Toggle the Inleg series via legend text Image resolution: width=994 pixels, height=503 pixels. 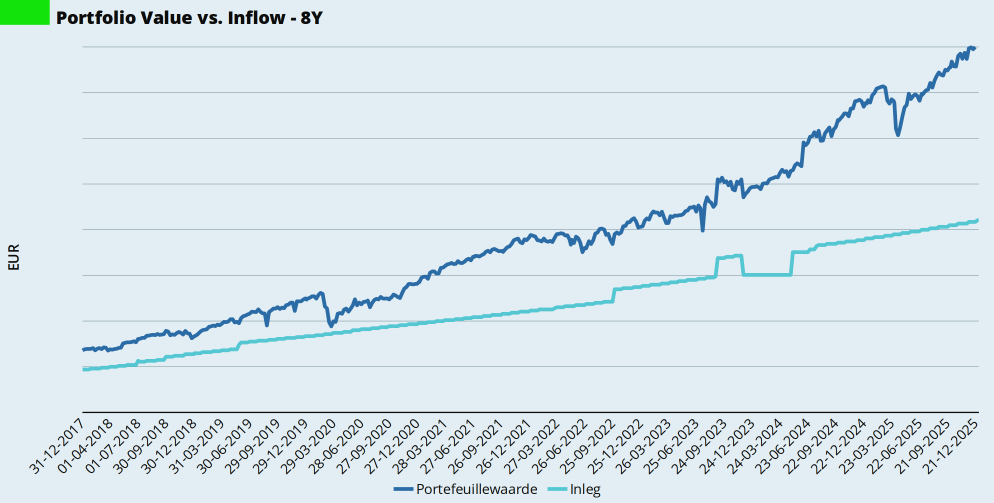pyautogui.click(x=584, y=489)
